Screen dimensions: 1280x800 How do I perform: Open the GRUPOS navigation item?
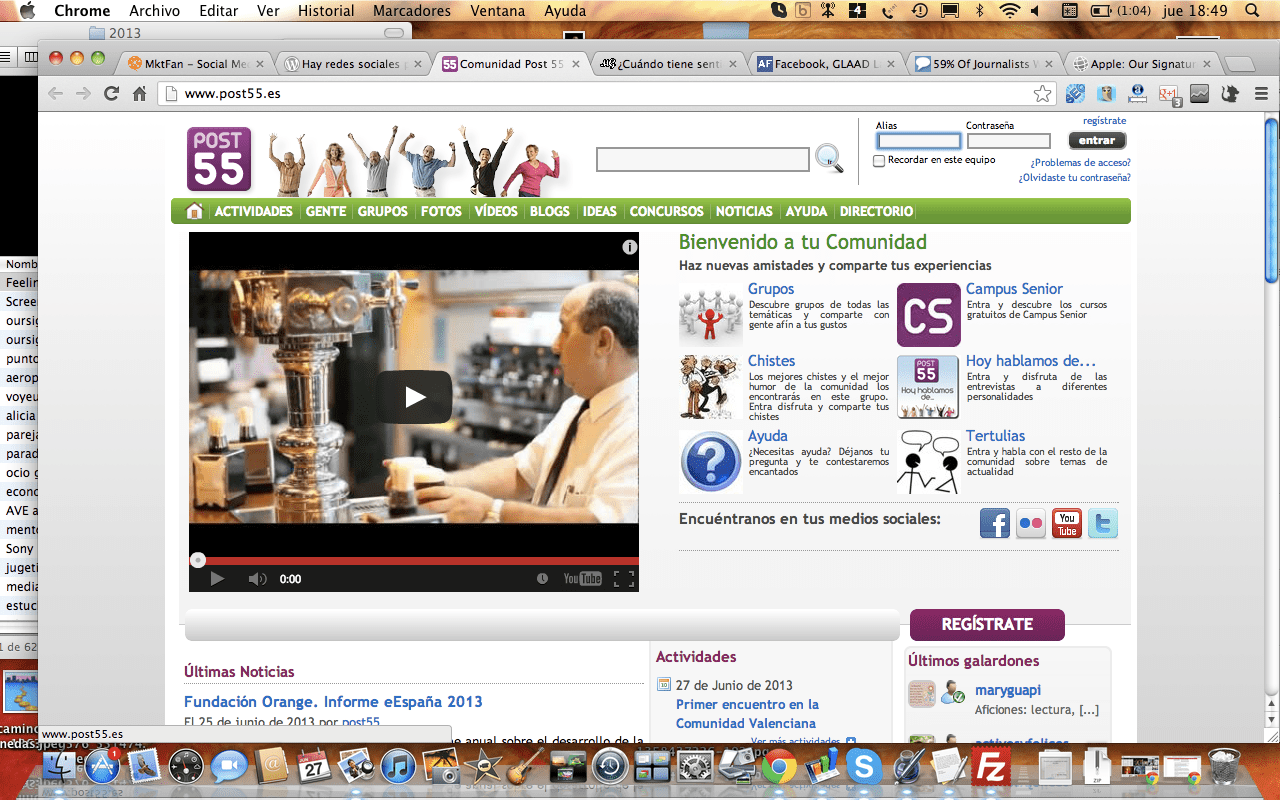click(383, 211)
